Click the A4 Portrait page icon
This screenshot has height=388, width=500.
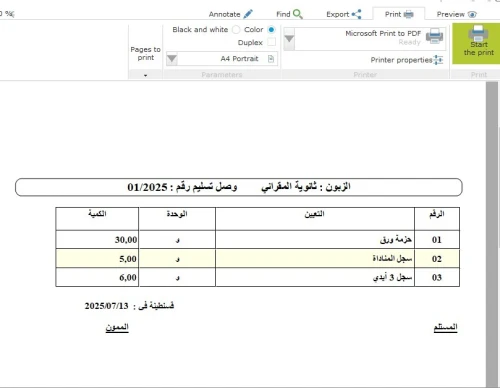[271, 59]
